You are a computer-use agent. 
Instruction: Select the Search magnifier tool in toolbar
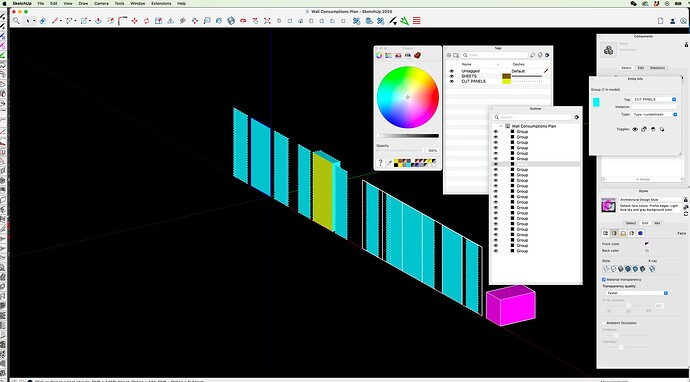(x=16, y=21)
